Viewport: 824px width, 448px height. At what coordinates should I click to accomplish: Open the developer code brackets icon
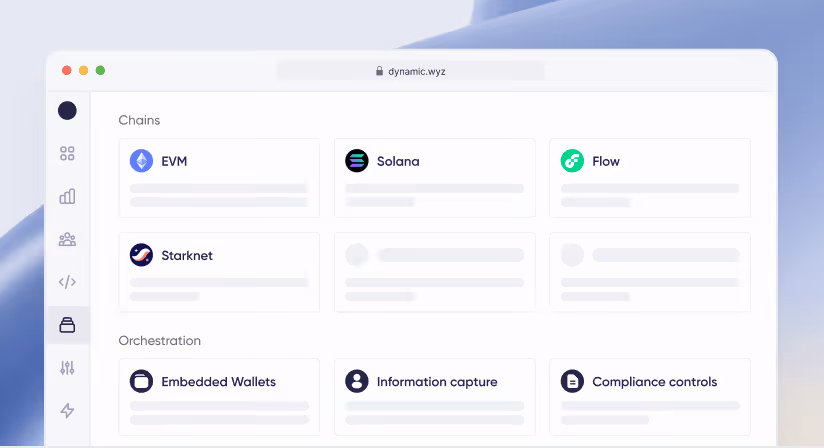click(67, 282)
